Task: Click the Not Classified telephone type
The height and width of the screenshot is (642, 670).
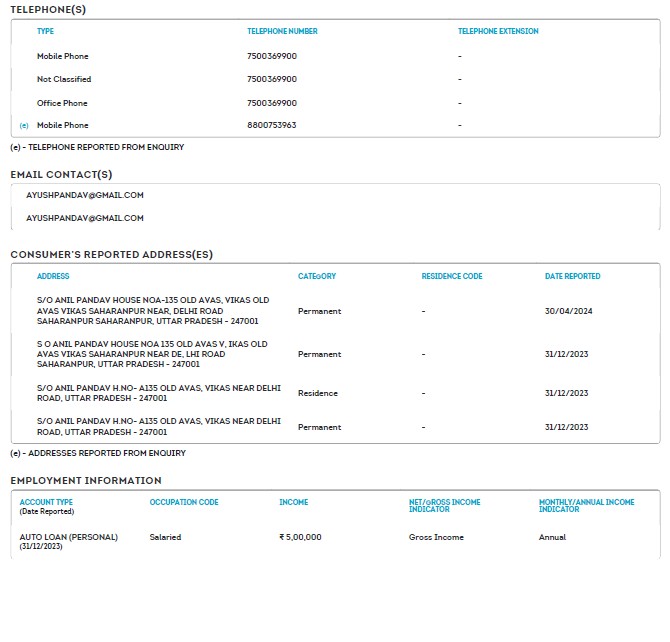Action: pos(64,79)
